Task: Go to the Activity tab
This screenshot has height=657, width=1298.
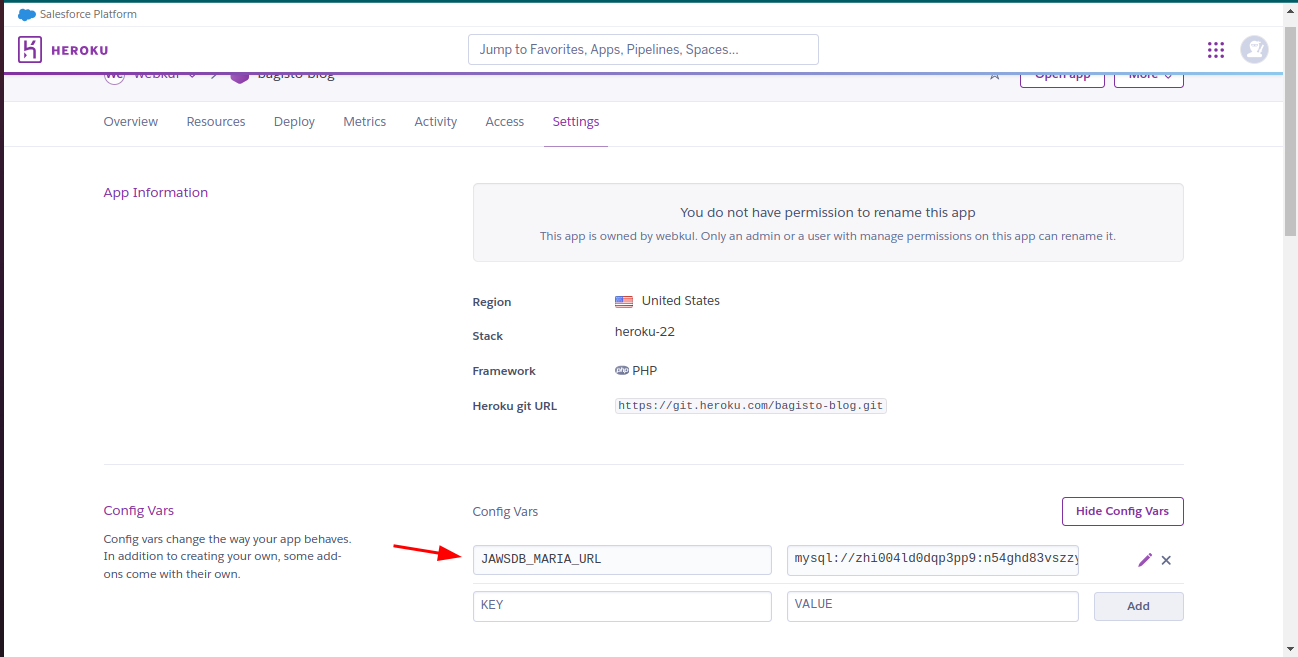Action: [x=436, y=122]
